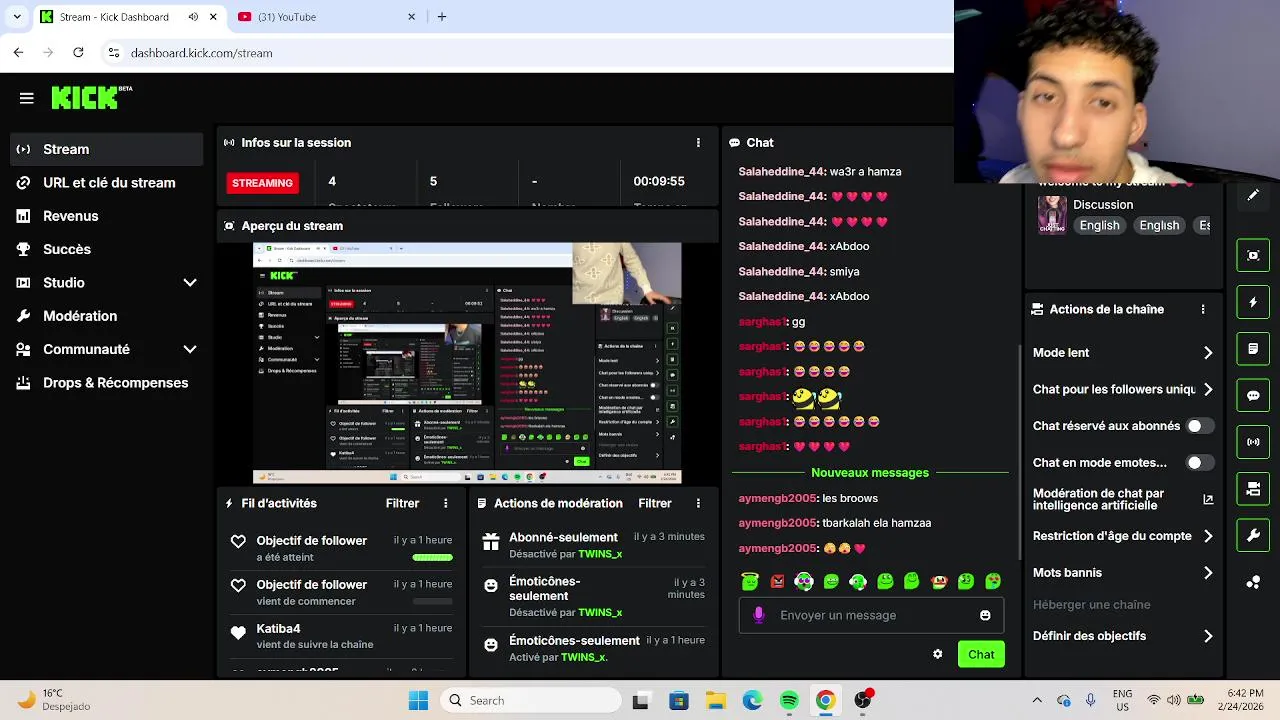Toggle the stream preview panel icon
The image size is (1280, 720).
coord(1253,255)
